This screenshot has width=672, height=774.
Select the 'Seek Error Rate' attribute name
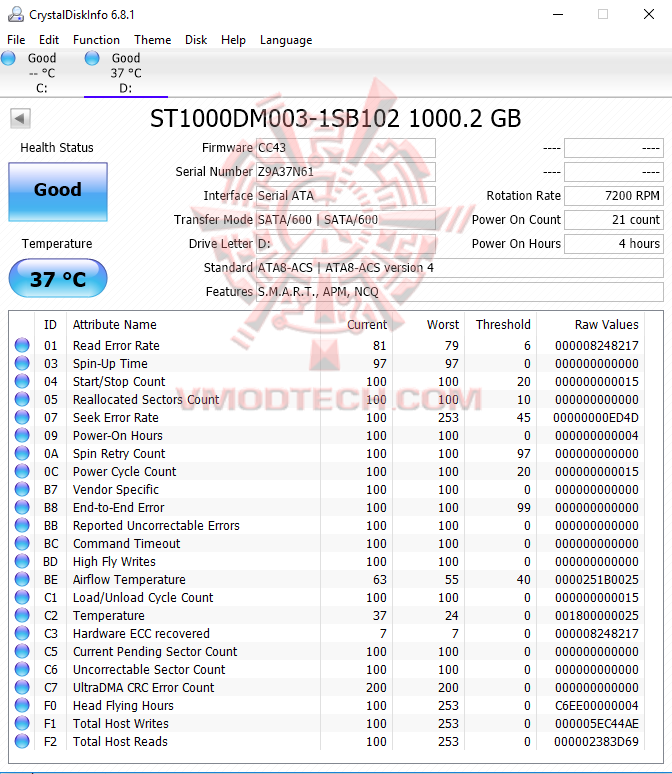[116, 418]
